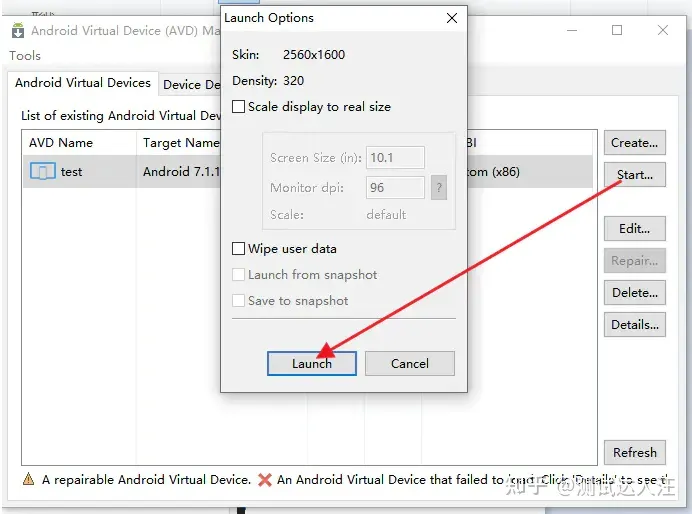Switch to the Android Virtual Devices tab
This screenshot has width=692, height=514.
point(83,83)
